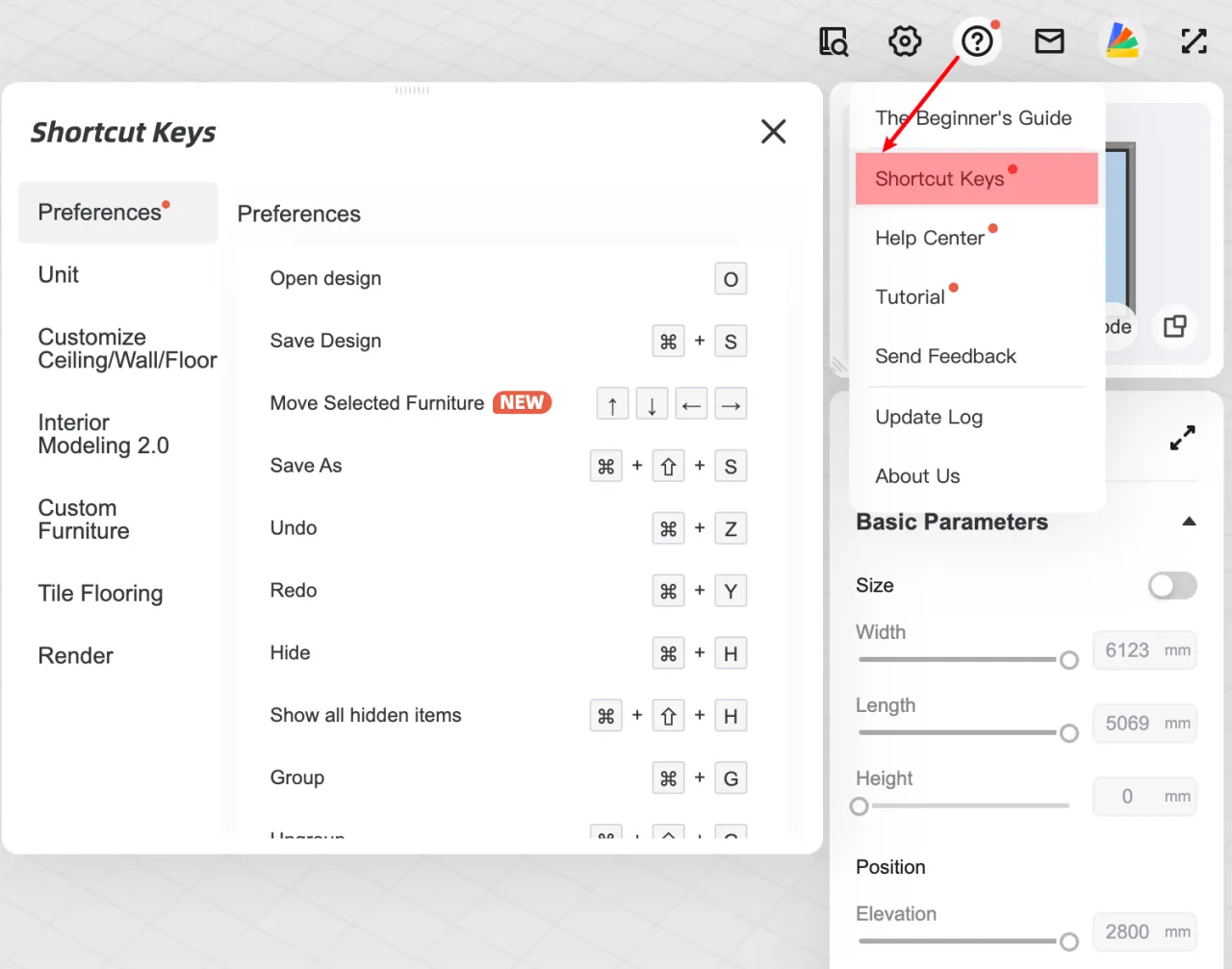Open the Update Log entry
This screenshot has width=1232, height=969.
[929, 418]
